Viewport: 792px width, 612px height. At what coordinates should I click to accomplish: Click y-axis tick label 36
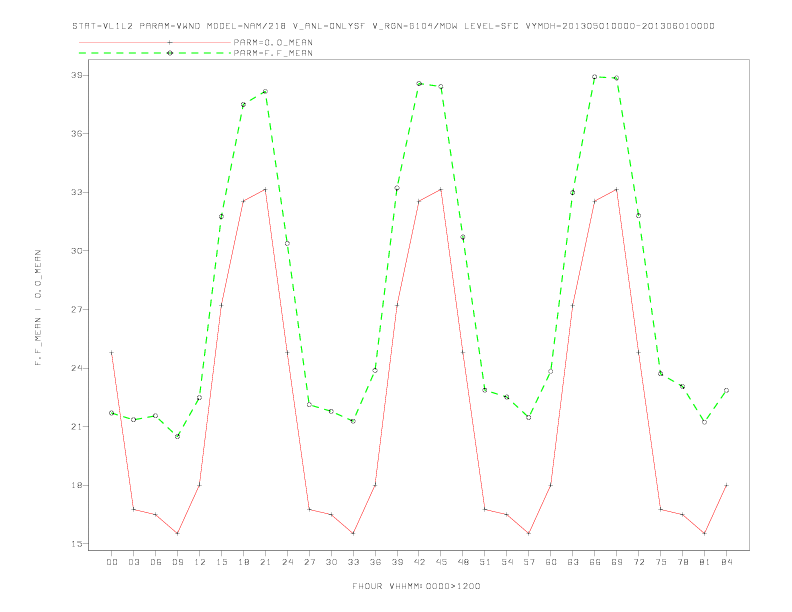(77, 134)
